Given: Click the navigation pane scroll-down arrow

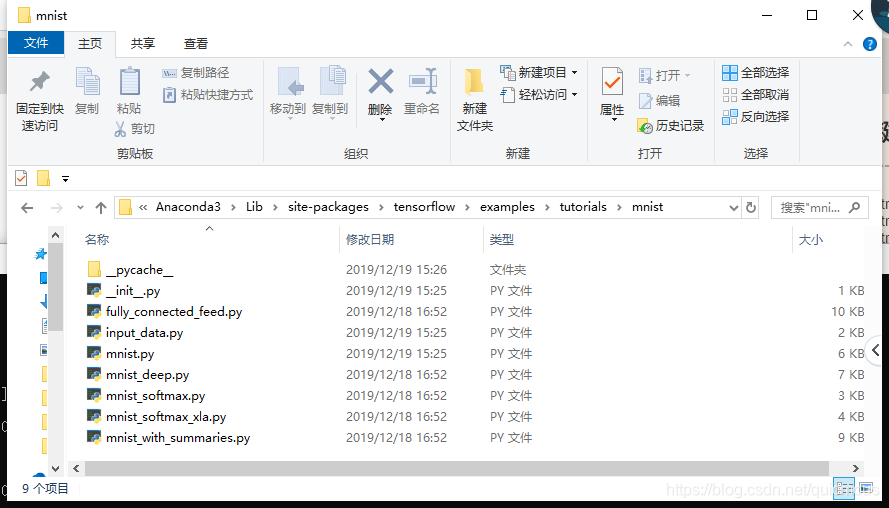Looking at the screenshot, I should pyautogui.click(x=55, y=469).
